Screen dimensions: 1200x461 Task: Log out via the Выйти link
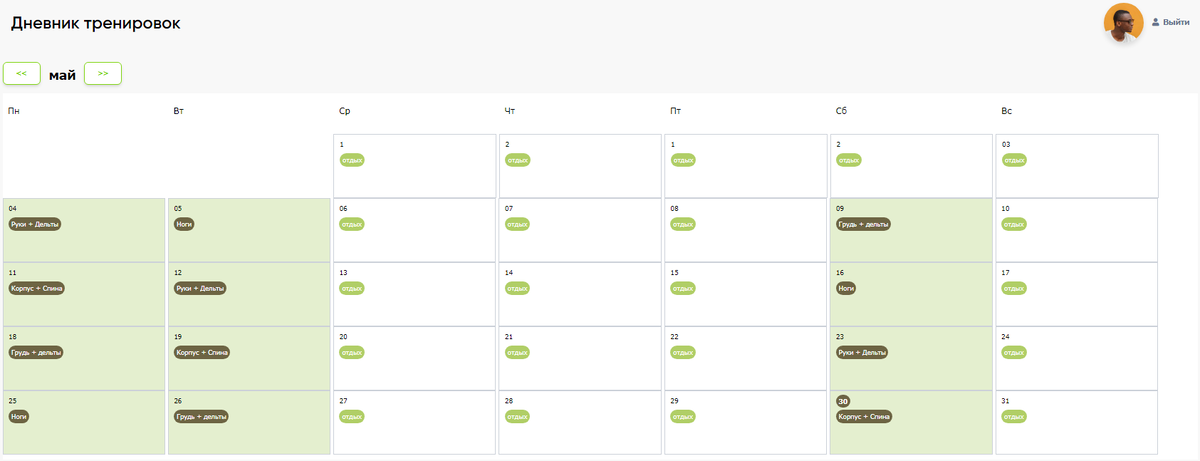coord(1176,22)
